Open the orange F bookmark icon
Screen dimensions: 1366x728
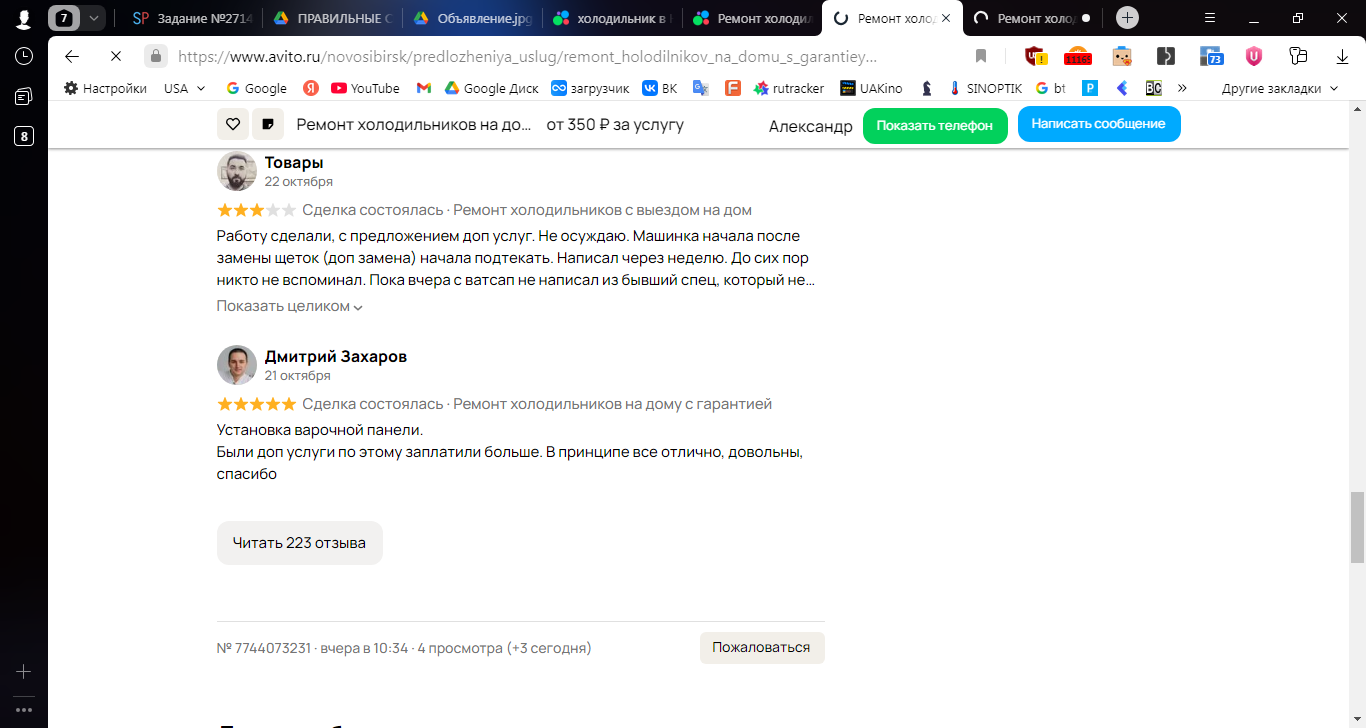tap(733, 88)
